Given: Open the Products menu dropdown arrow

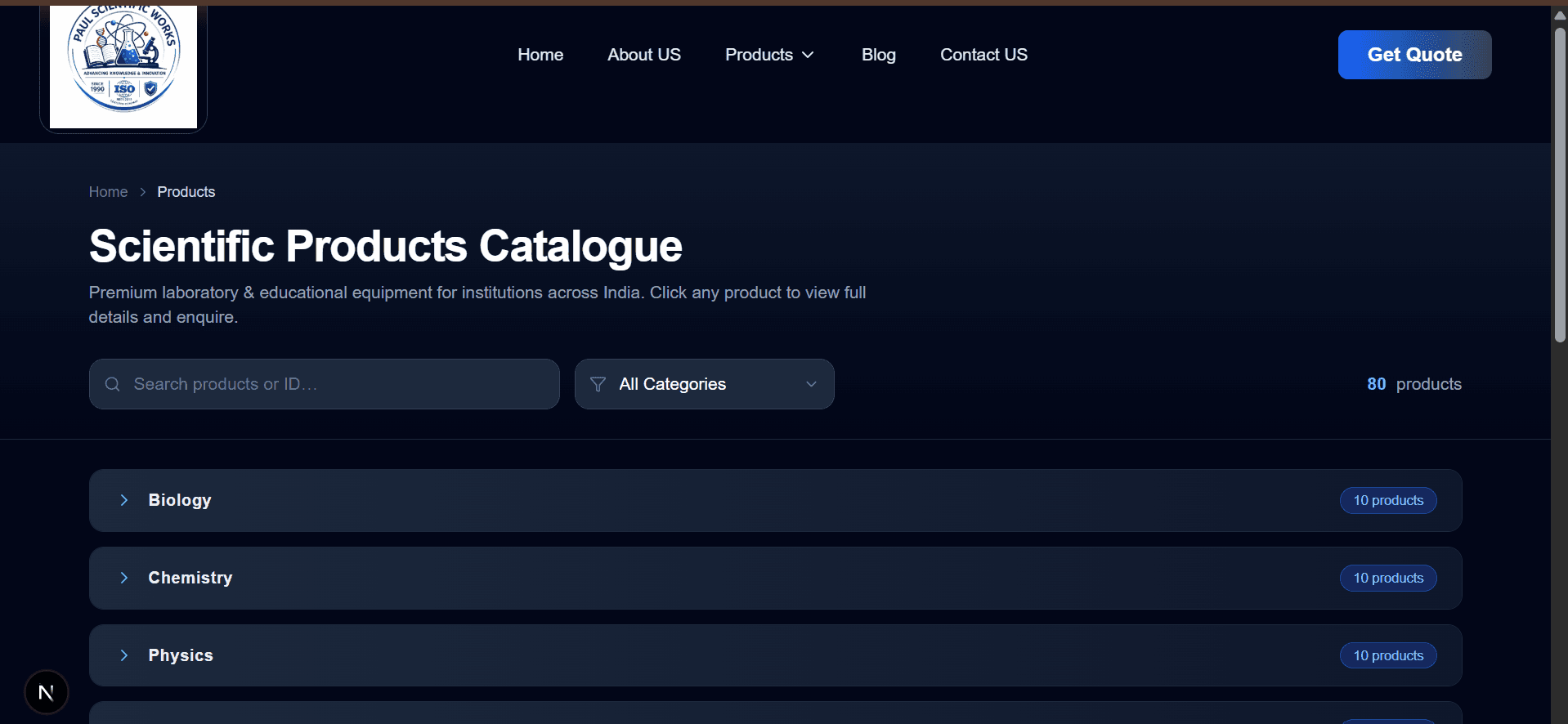Looking at the screenshot, I should (808, 55).
